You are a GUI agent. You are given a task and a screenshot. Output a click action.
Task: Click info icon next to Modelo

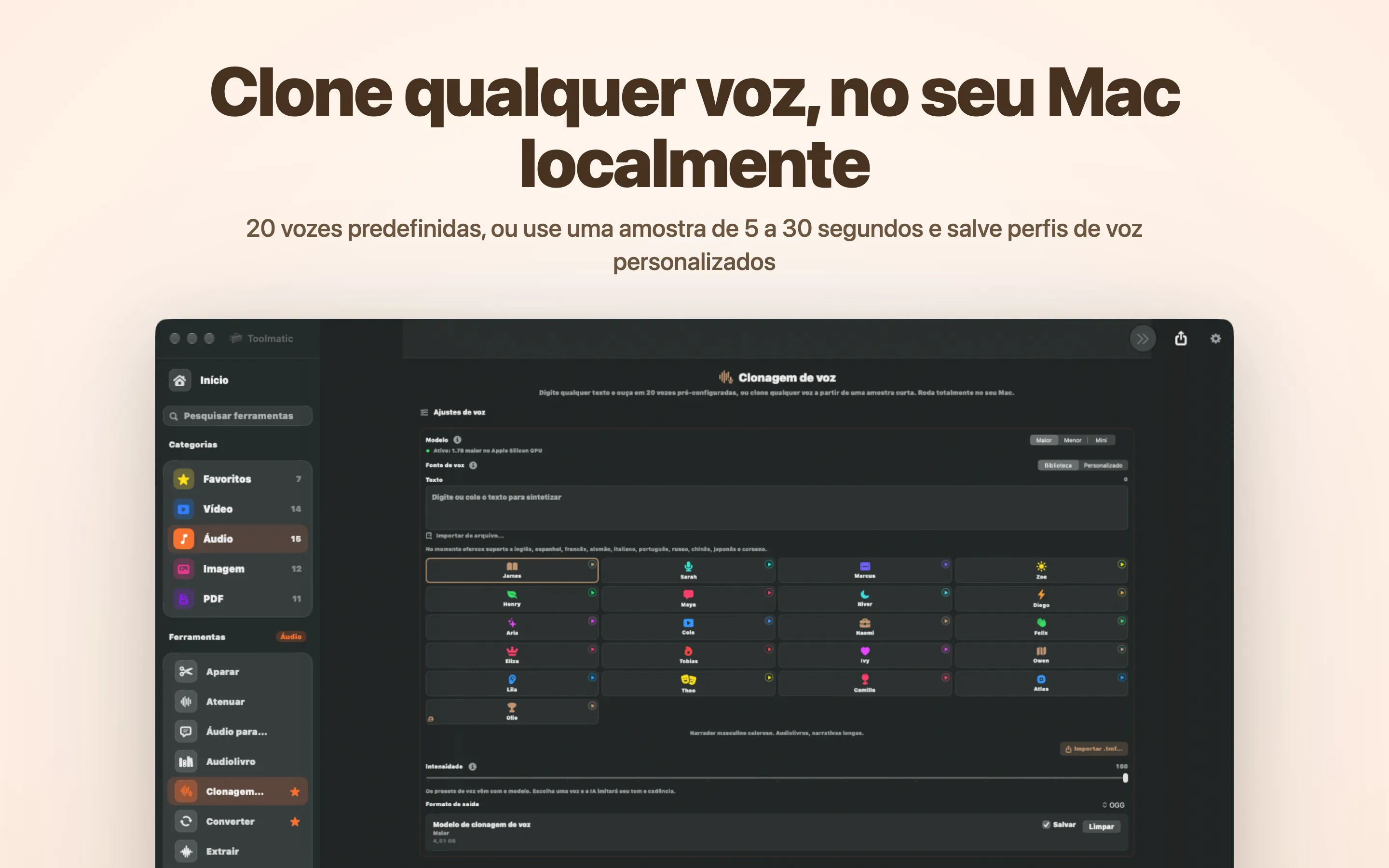457,440
